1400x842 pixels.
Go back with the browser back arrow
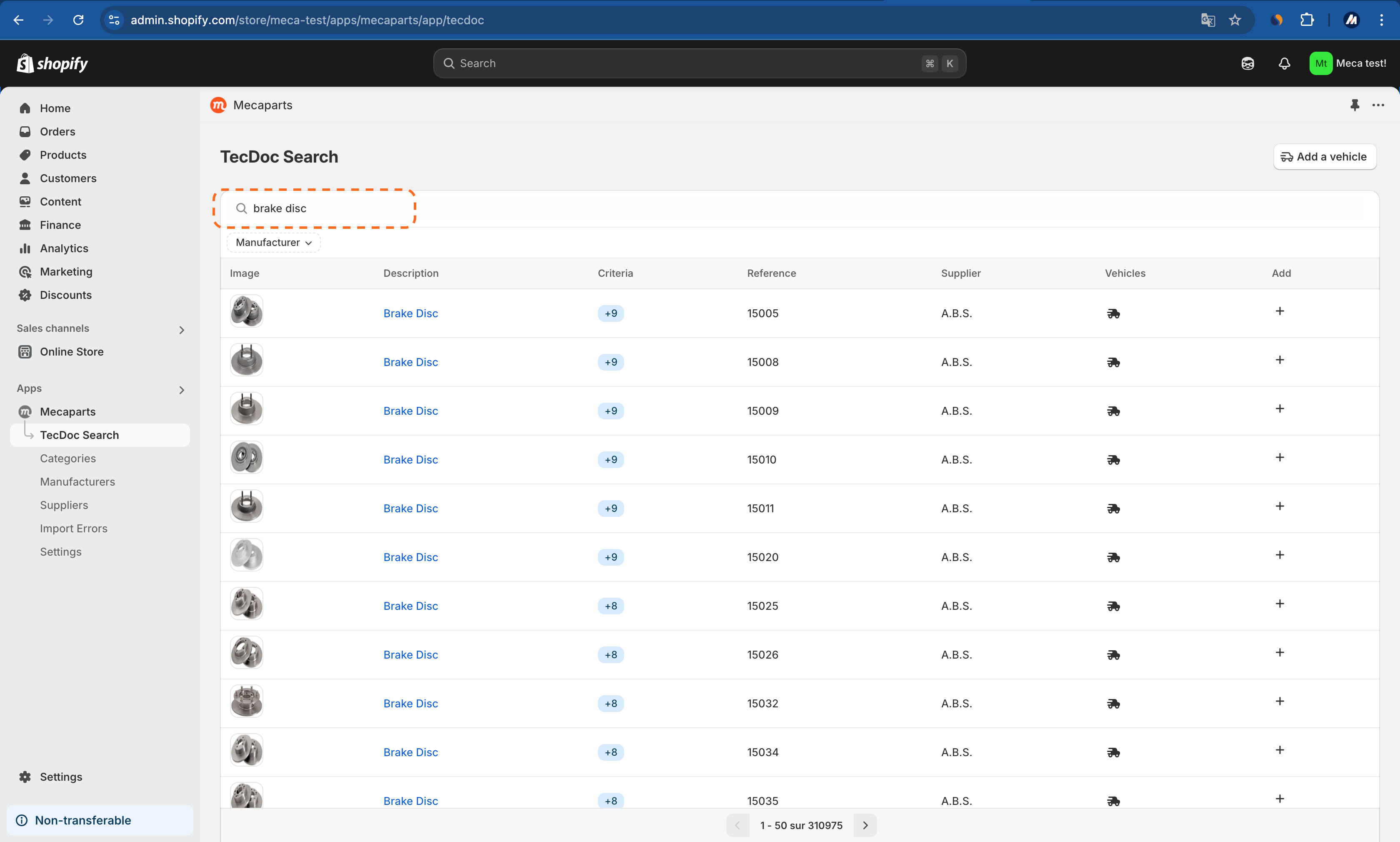coord(18,20)
